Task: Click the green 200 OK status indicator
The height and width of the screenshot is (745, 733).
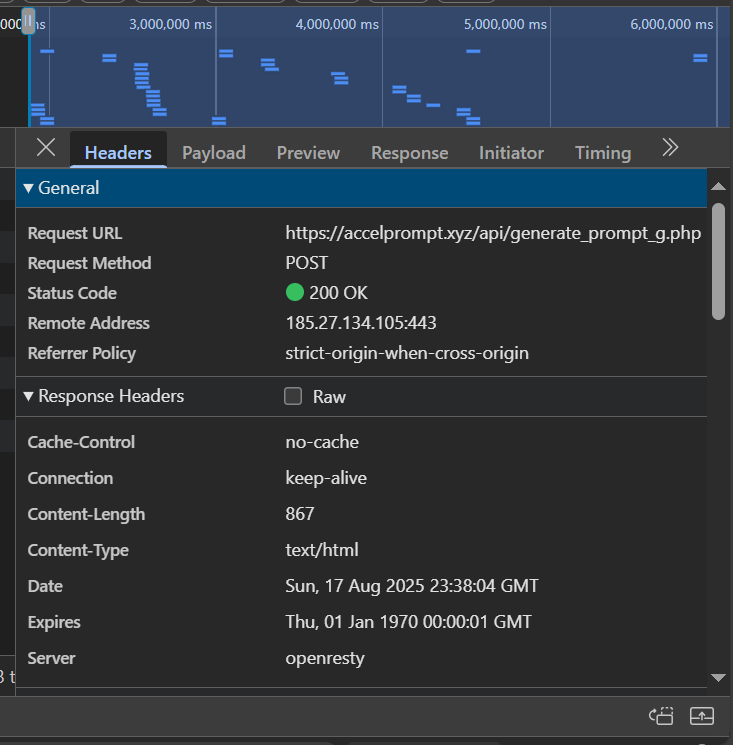Action: coord(294,293)
